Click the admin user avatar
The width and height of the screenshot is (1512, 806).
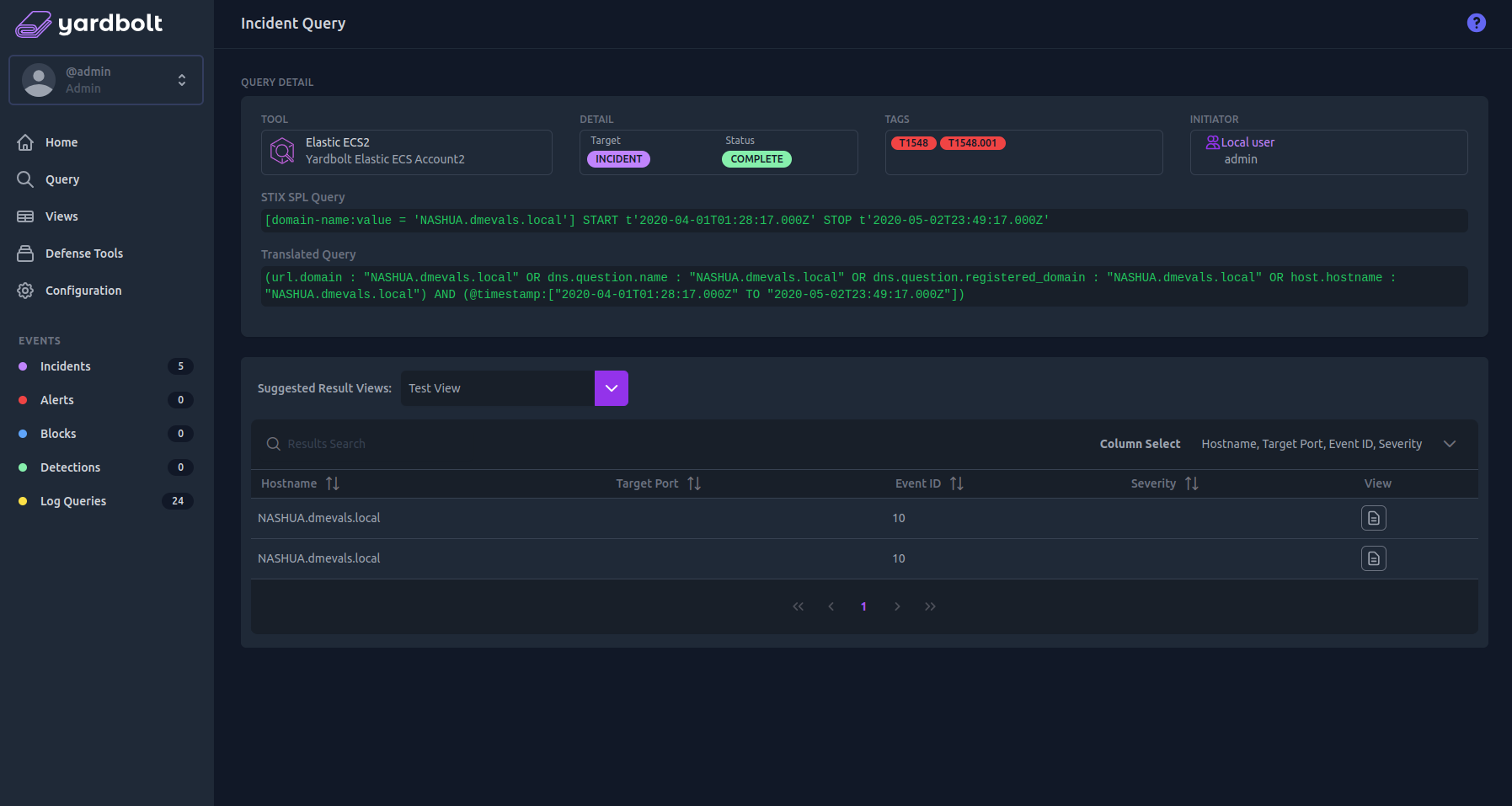[39, 80]
